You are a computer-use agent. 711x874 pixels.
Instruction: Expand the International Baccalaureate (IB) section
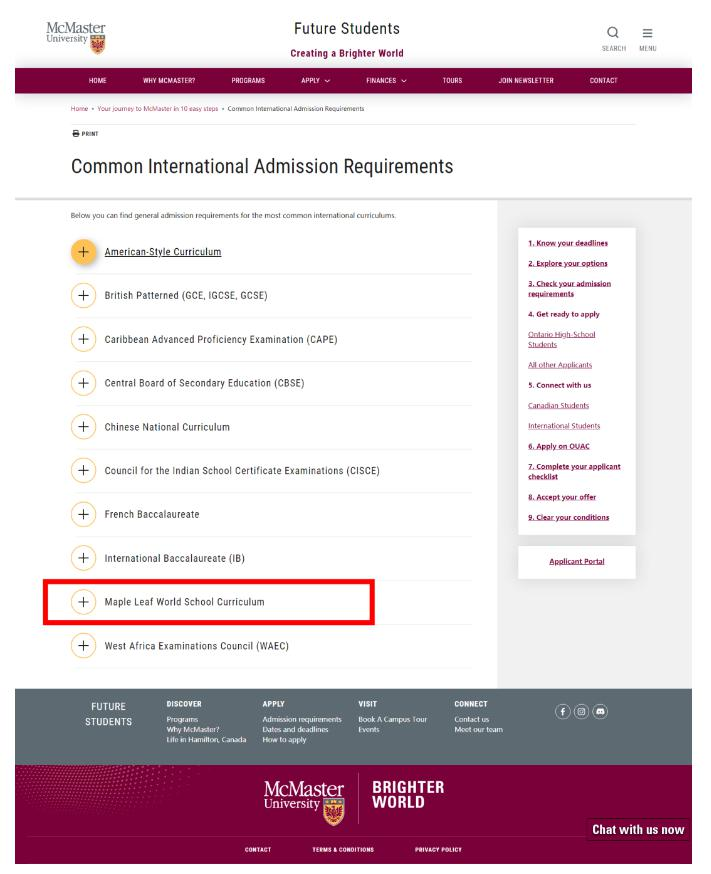[85, 558]
